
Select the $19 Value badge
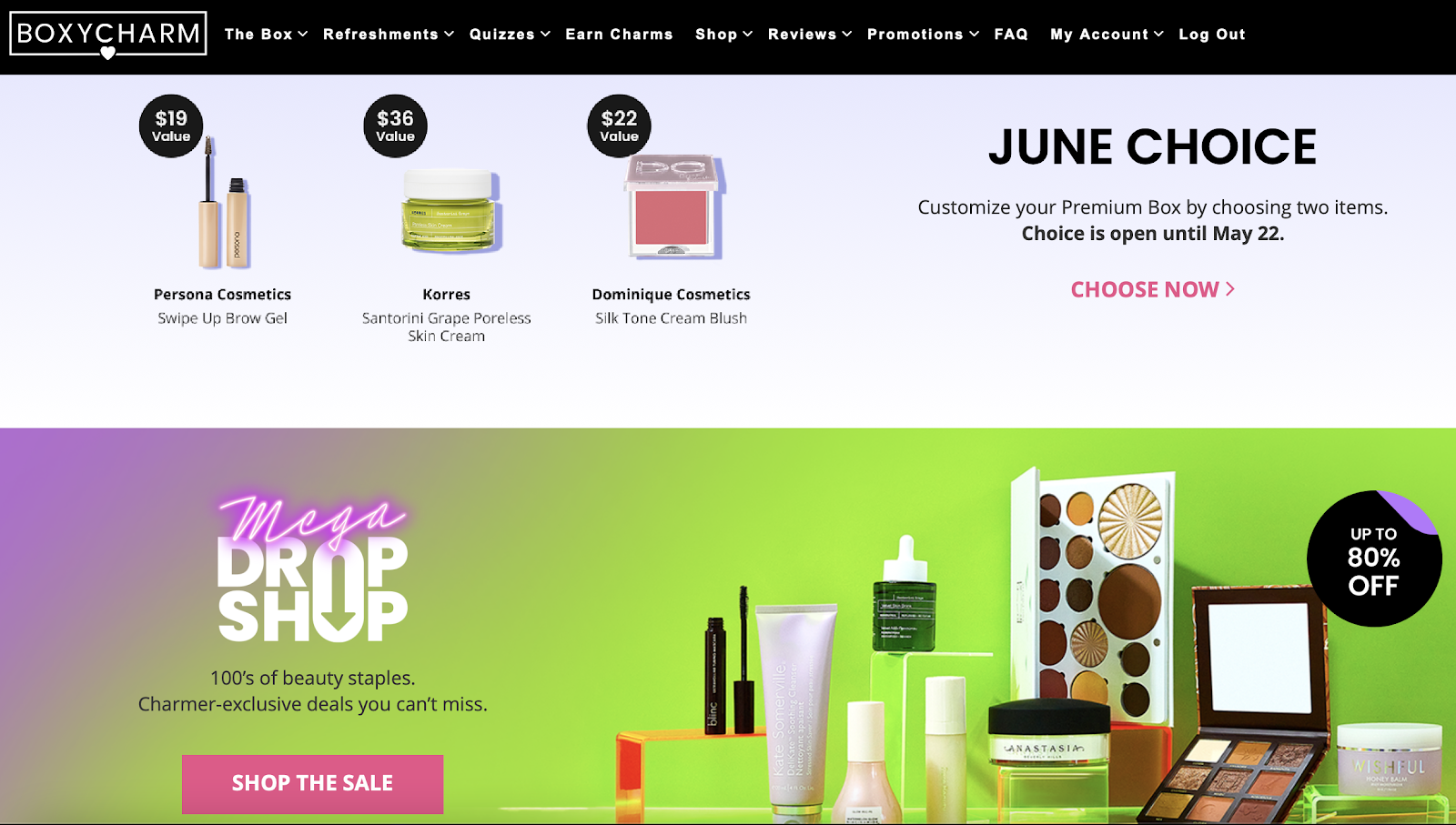(171, 126)
